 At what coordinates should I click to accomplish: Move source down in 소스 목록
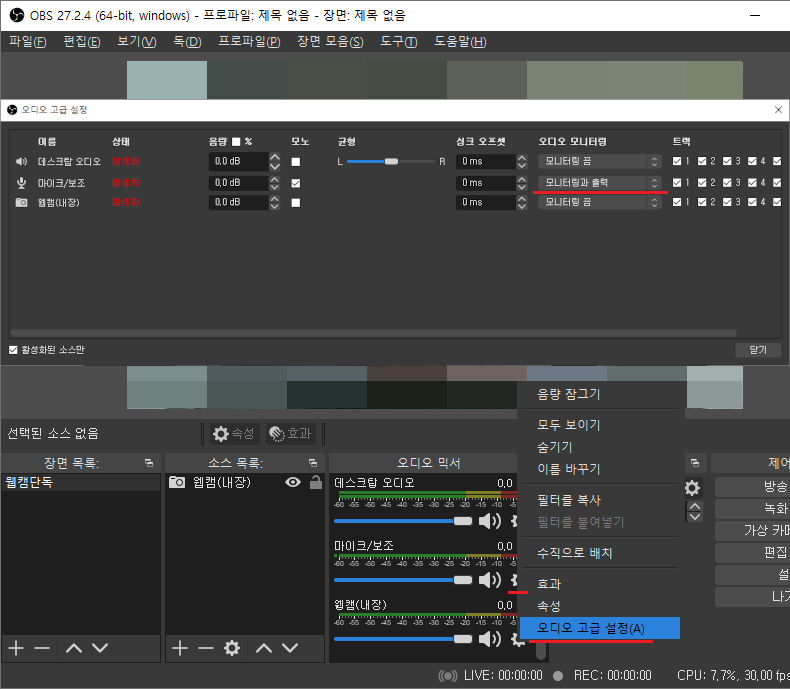[x=290, y=648]
